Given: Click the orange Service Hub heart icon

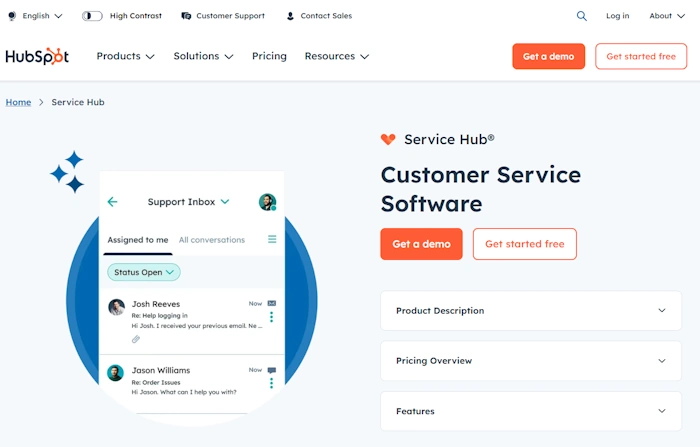Looking at the screenshot, I should 388,139.
